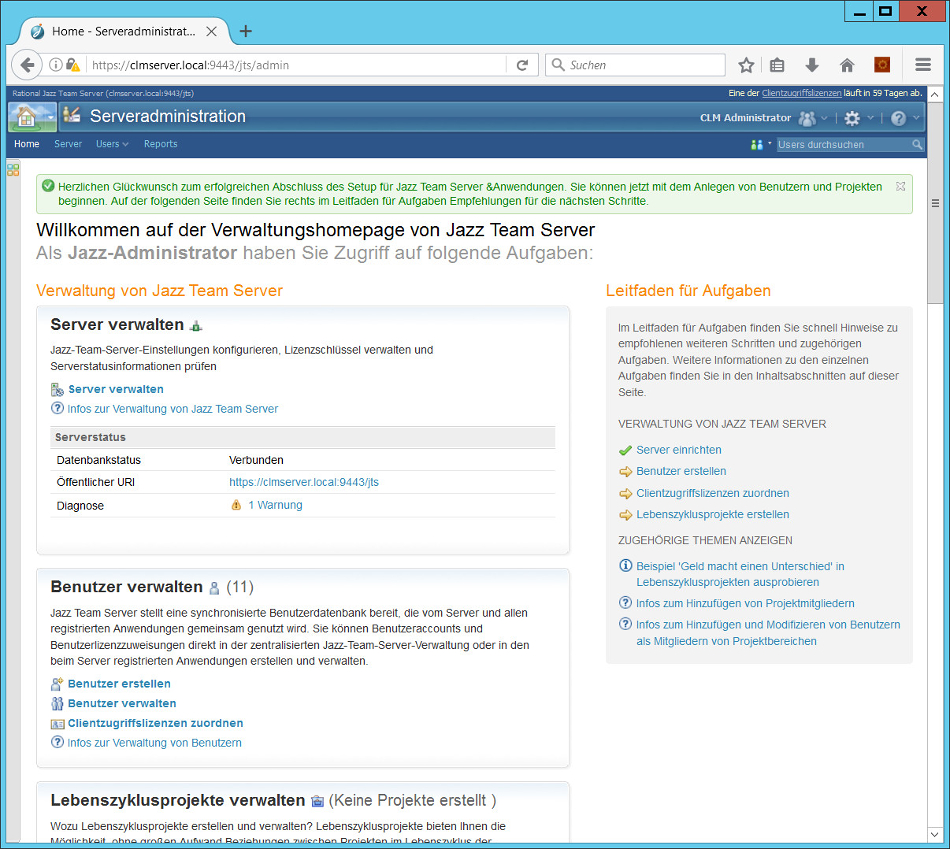Show site information icon in address bar
950x849 pixels.
coord(55,64)
